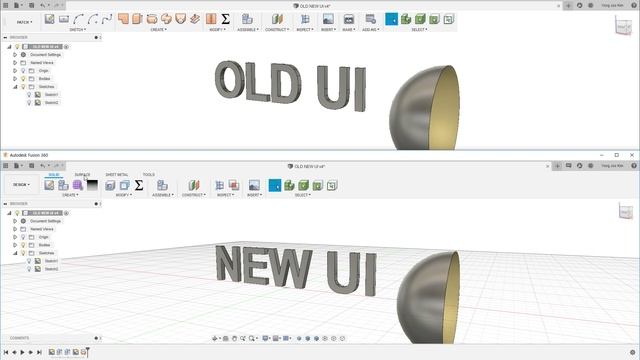Toggle Bodies visibility bulb in top browser

pyautogui.click(x=23, y=78)
